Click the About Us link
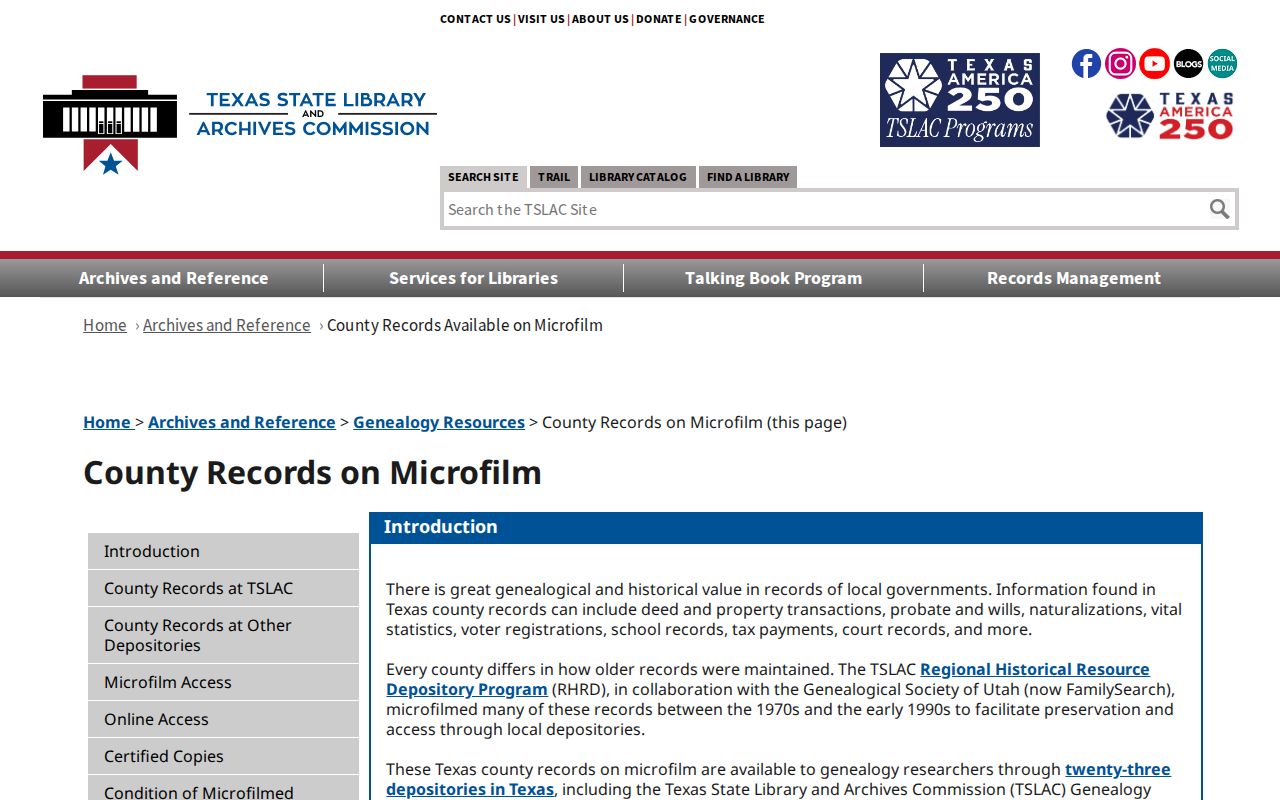1280x800 pixels. [x=600, y=19]
